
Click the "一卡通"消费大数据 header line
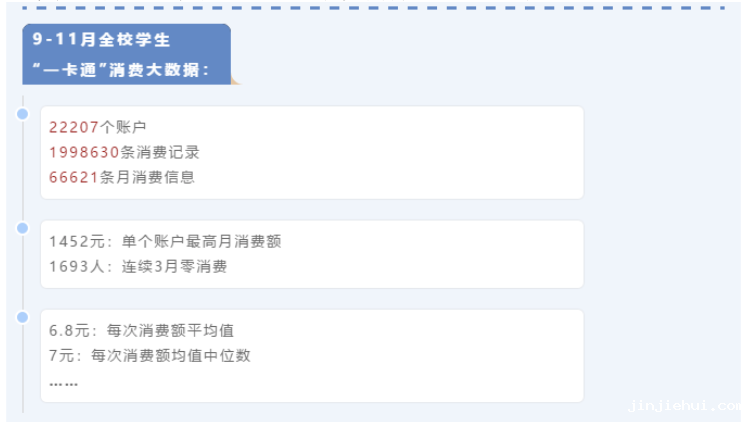click(121, 71)
